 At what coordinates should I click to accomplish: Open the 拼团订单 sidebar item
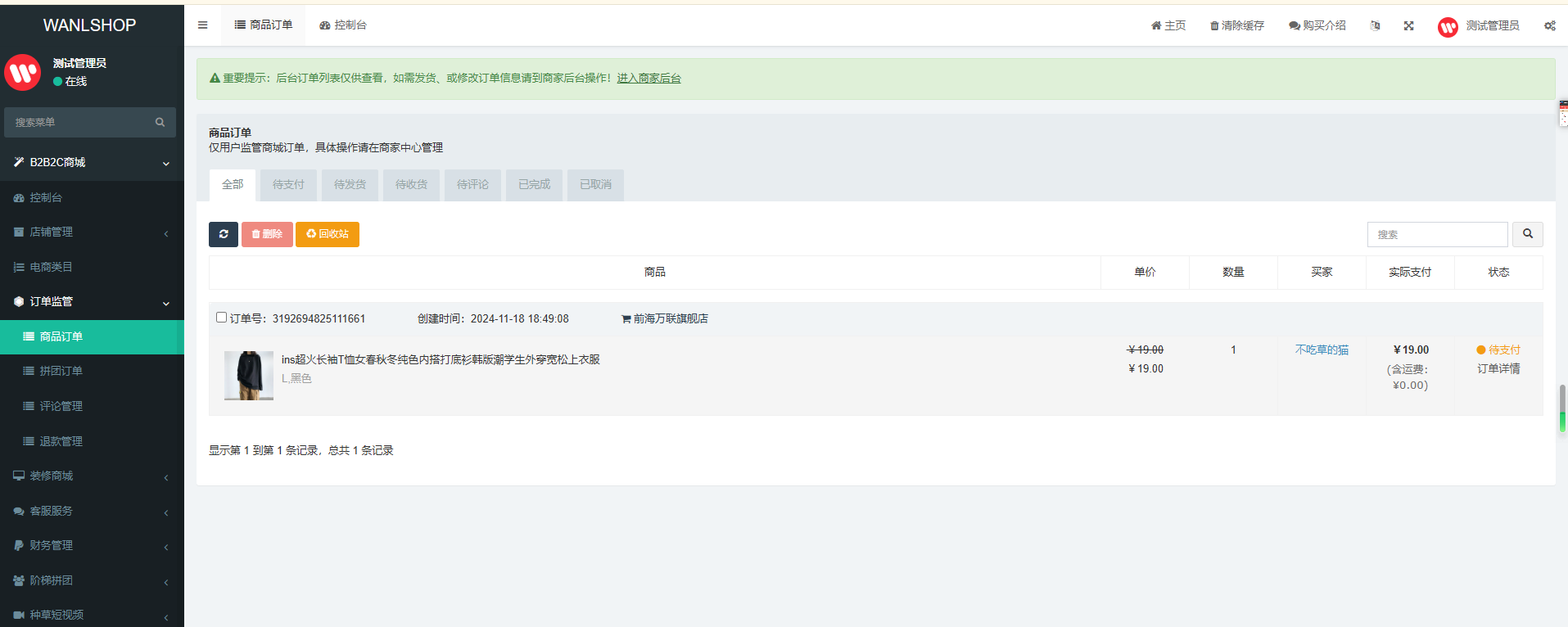pyautogui.click(x=92, y=372)
